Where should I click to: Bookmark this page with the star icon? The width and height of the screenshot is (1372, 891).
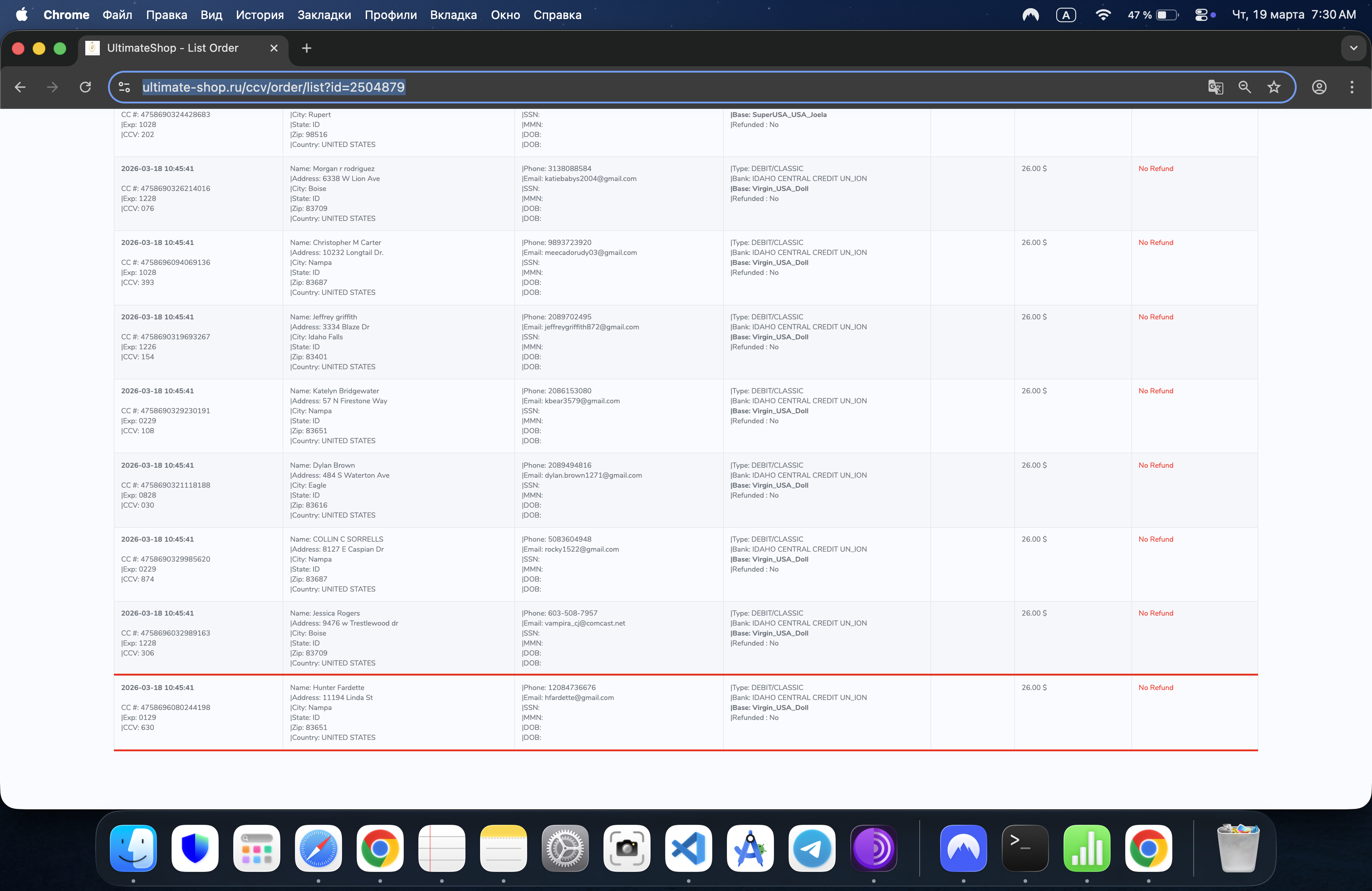tap(1274, 87)
